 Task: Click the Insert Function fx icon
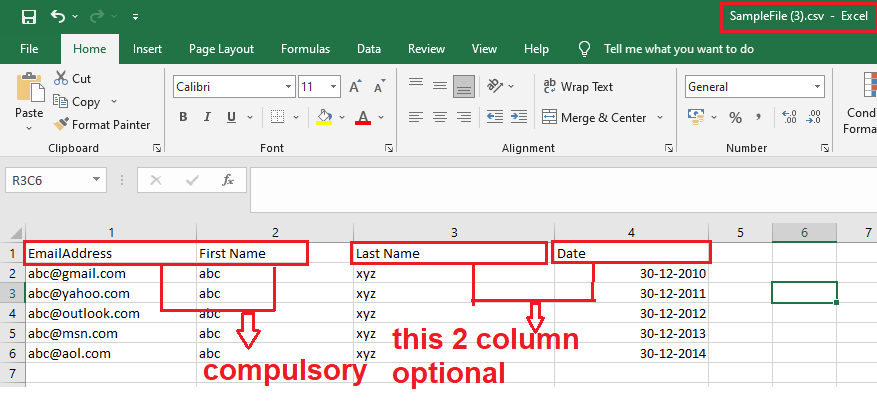click(228, 180)
